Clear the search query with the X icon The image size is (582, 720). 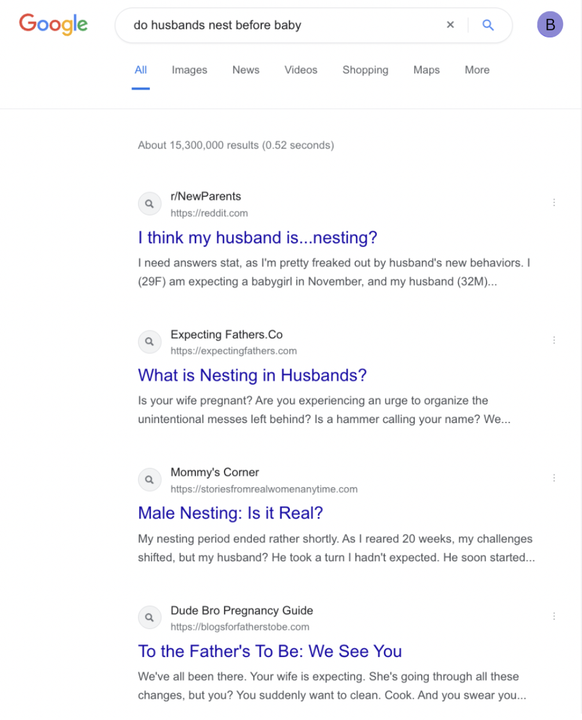pyautogui.click(x=450, y=25)
